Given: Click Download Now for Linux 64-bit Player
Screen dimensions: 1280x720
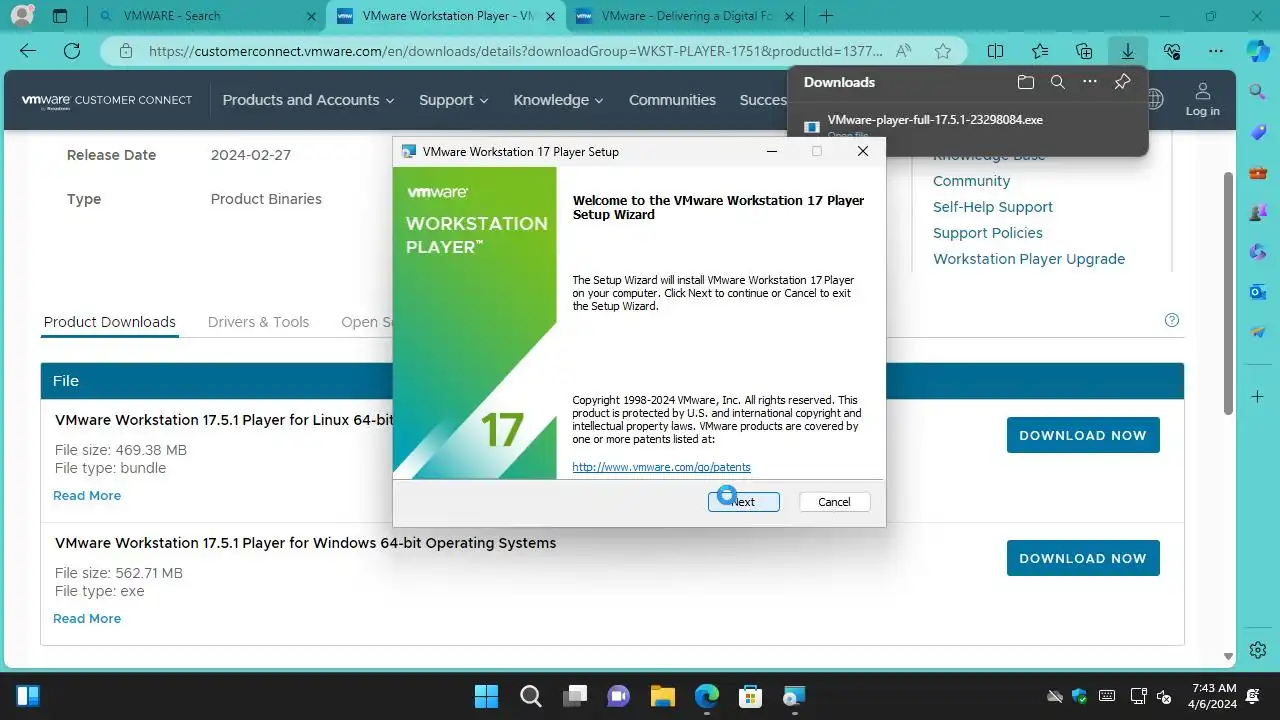Looking at the screenshot, I should (x=1083, y=435).
